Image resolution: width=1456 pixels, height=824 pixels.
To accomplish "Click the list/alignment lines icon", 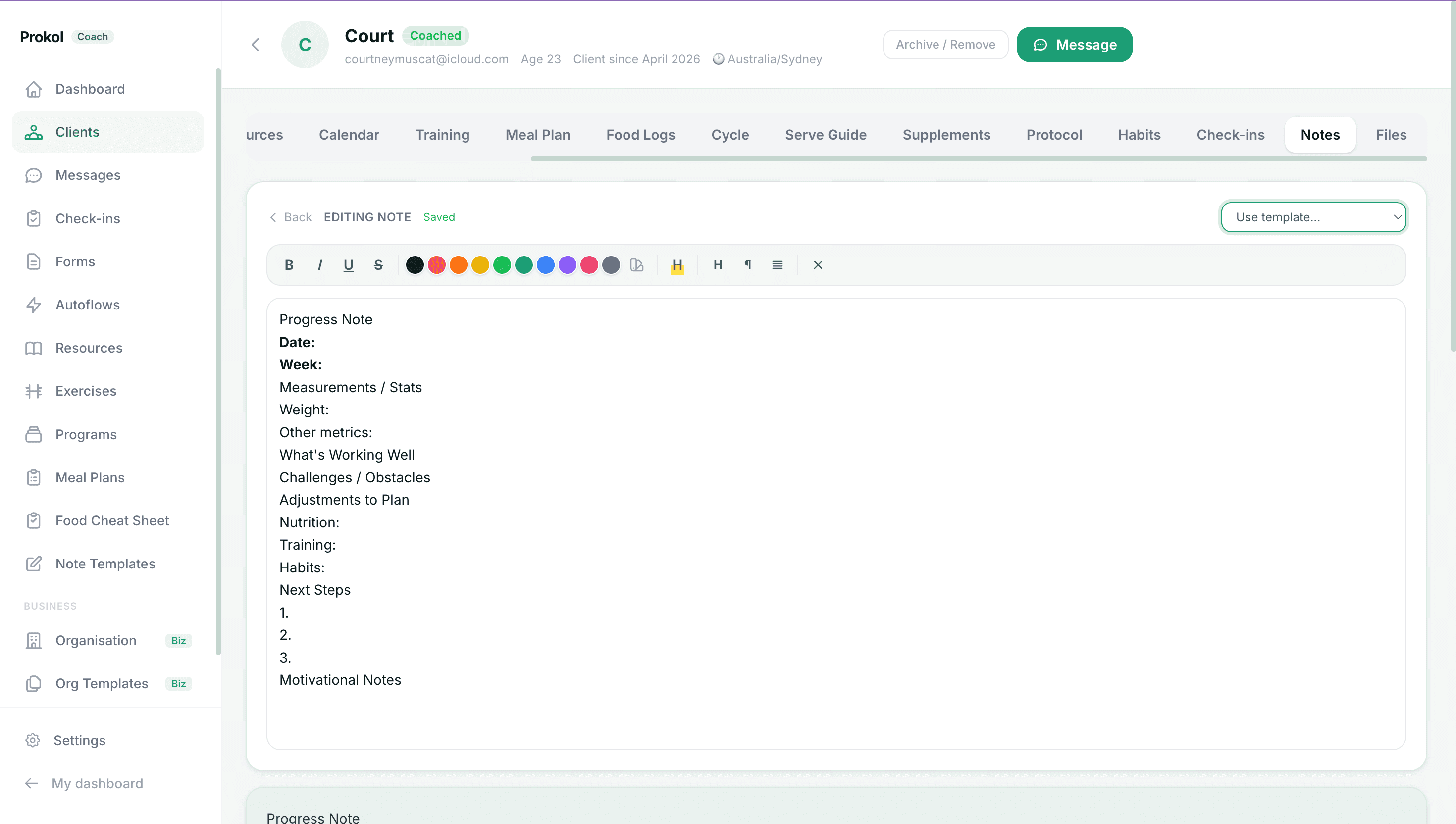I will pyautogui.click(x=778, y=265).
